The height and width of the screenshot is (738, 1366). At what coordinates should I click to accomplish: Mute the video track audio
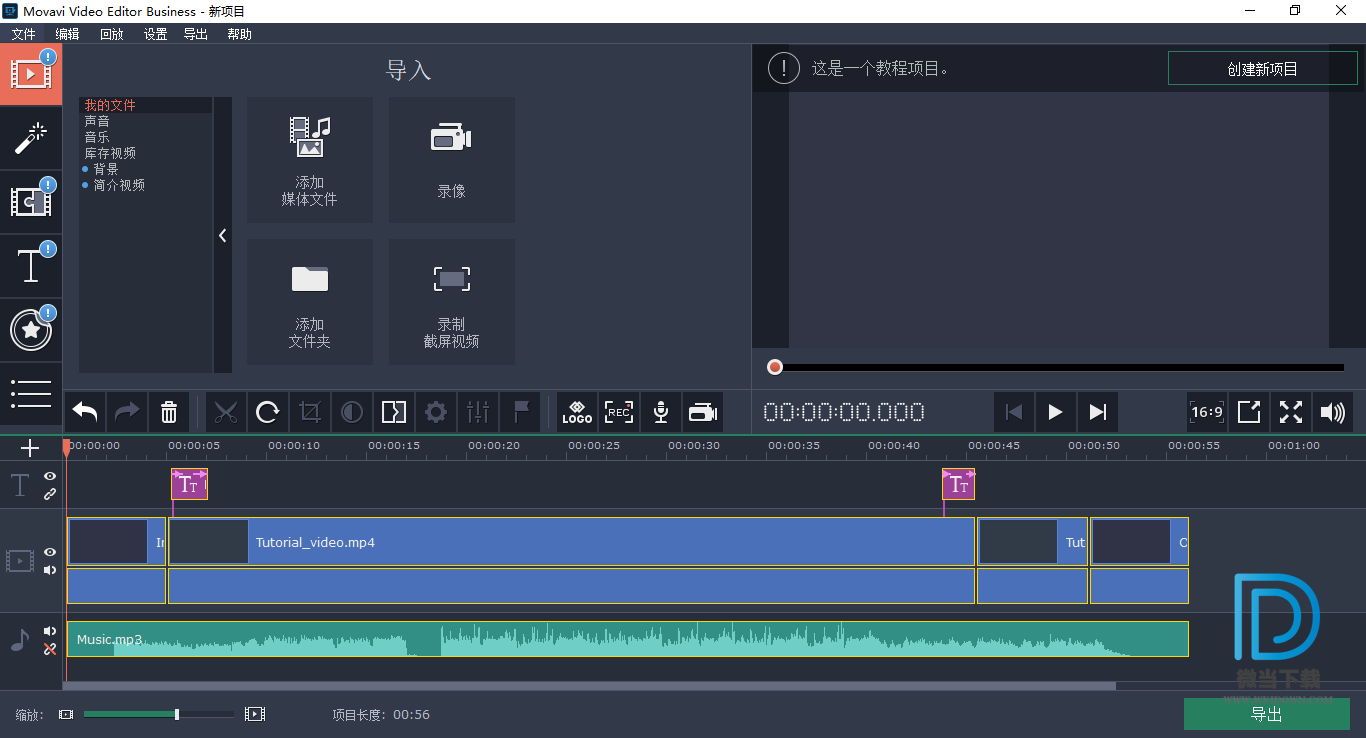50,570
